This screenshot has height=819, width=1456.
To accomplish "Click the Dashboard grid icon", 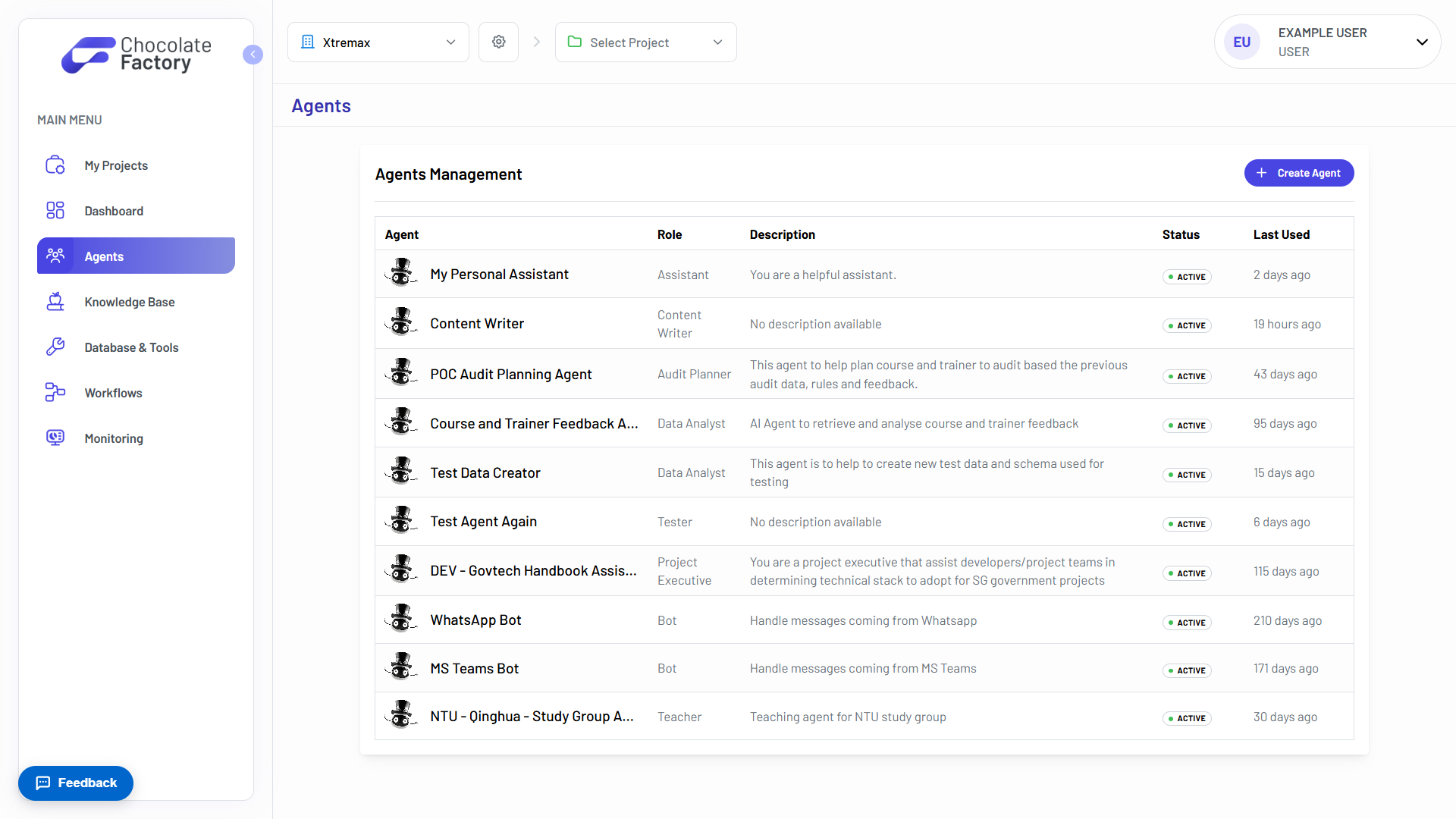I will tap(55, 211).
